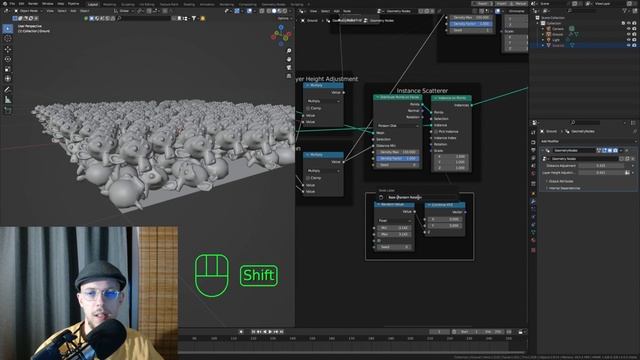Open the Float data type dropdown in Random Value
This screenshot has width=640, height=360.
pos(394,220)
